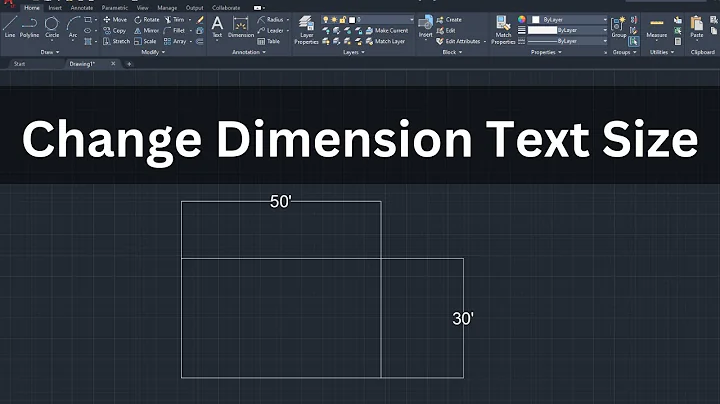Expand the Groups panel
Viewport: 720px width, 404px height.
624,52
